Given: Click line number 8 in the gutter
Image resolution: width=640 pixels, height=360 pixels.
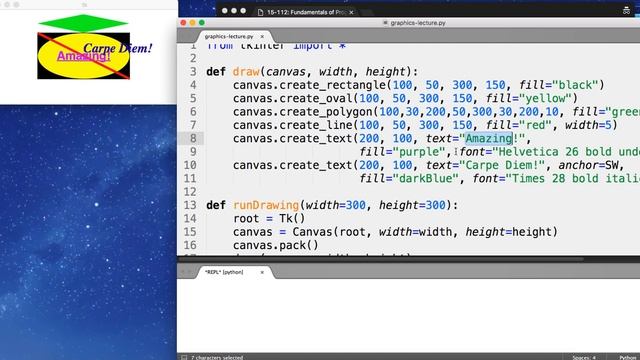Looking at the screenshot, I should [193, 138].
